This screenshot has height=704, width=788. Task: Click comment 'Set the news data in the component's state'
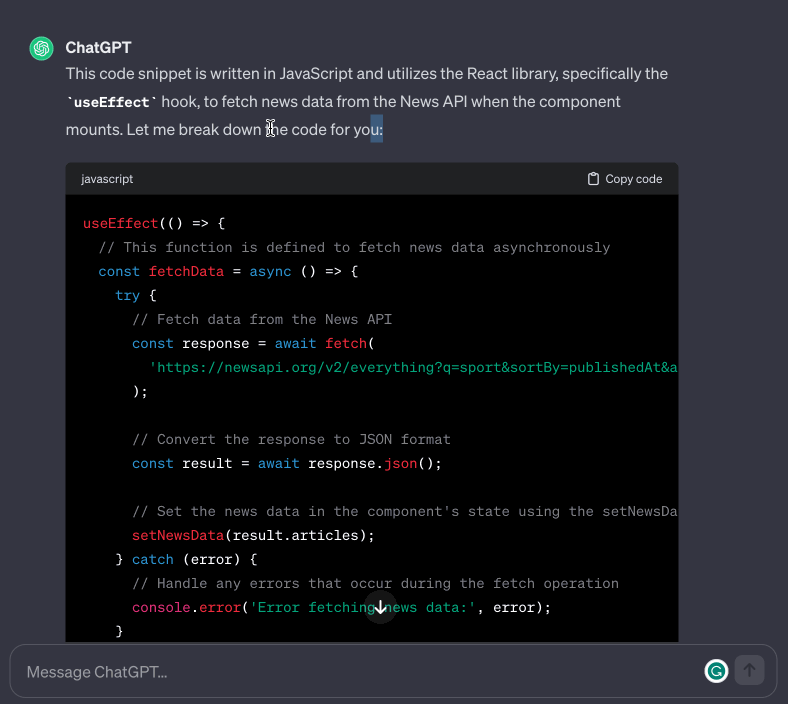tap(405, 512)
